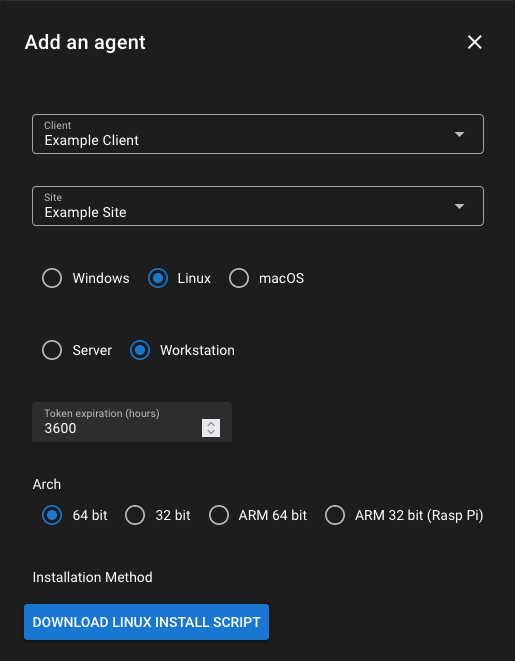Click the Installation Method label
The height and width of the screenshot is (661, 515).
tap(93, 577)
